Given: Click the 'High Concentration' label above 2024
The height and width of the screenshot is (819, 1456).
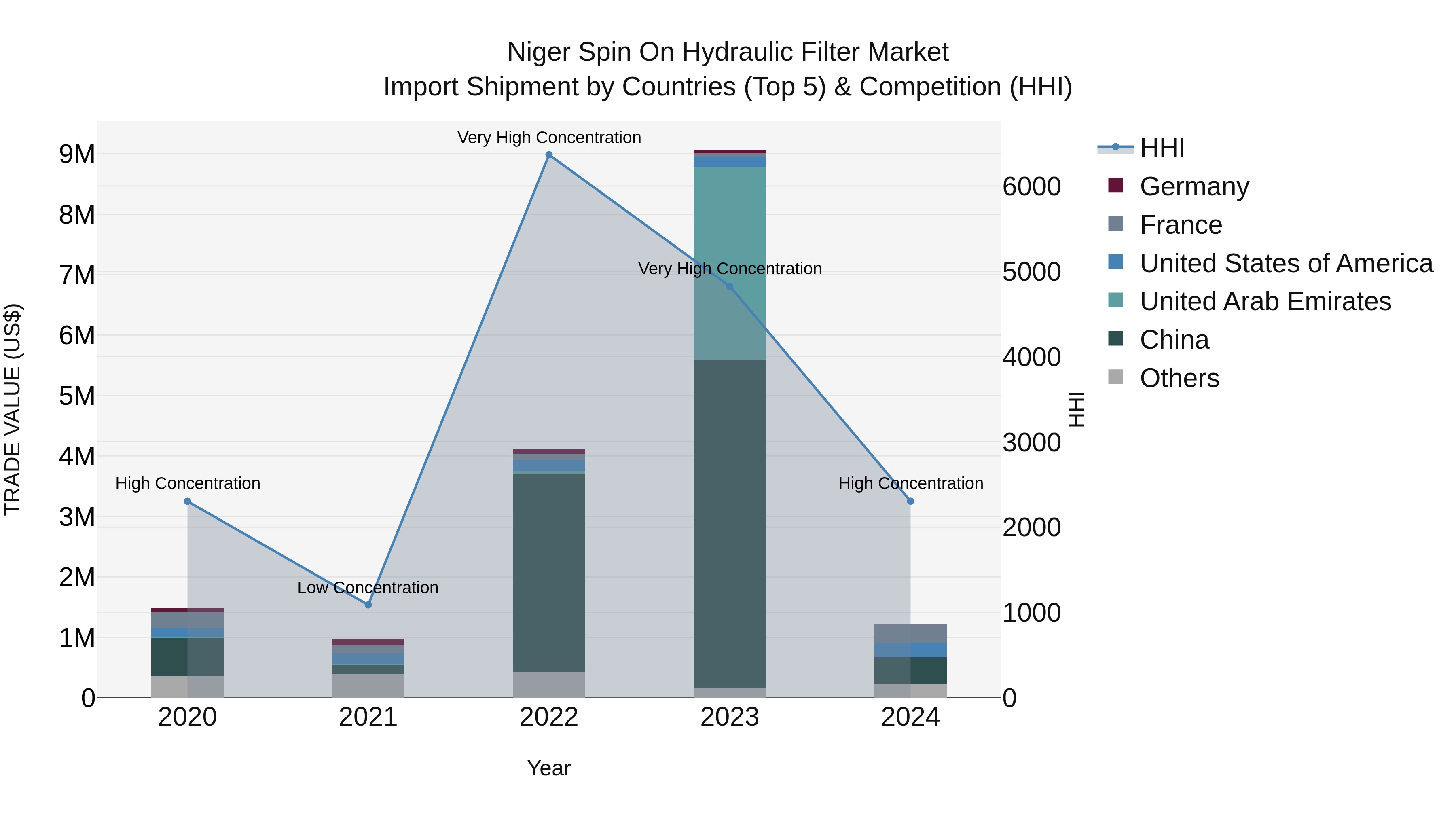Looking at the screenshot, I should 910,483.
